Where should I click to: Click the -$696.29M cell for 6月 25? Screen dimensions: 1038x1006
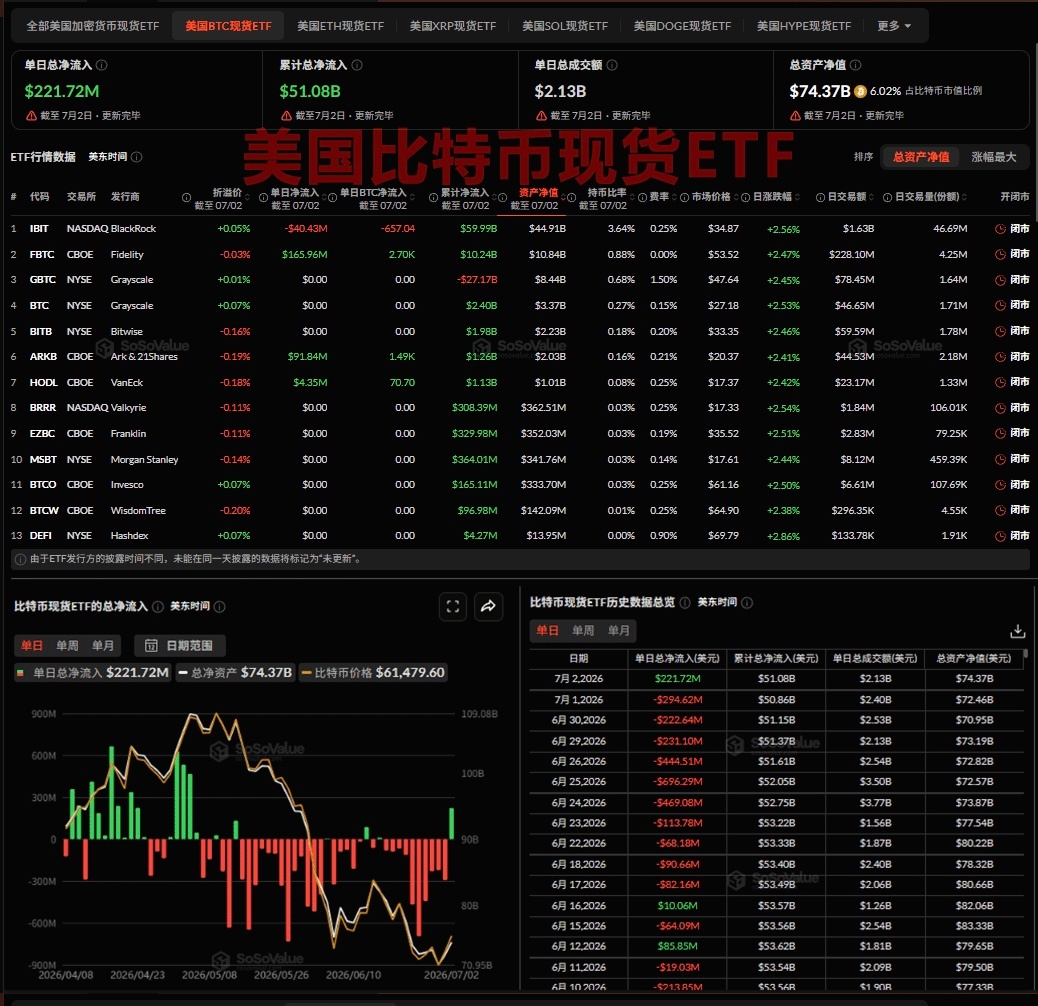point(677,782)
